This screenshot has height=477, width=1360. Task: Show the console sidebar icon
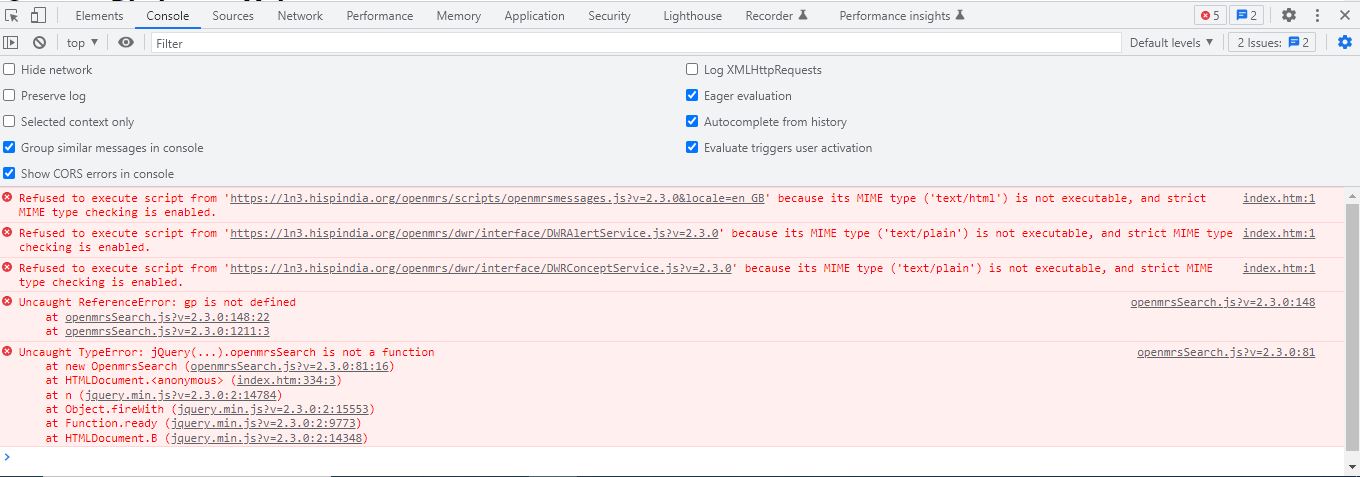click(x=11, y=43)
